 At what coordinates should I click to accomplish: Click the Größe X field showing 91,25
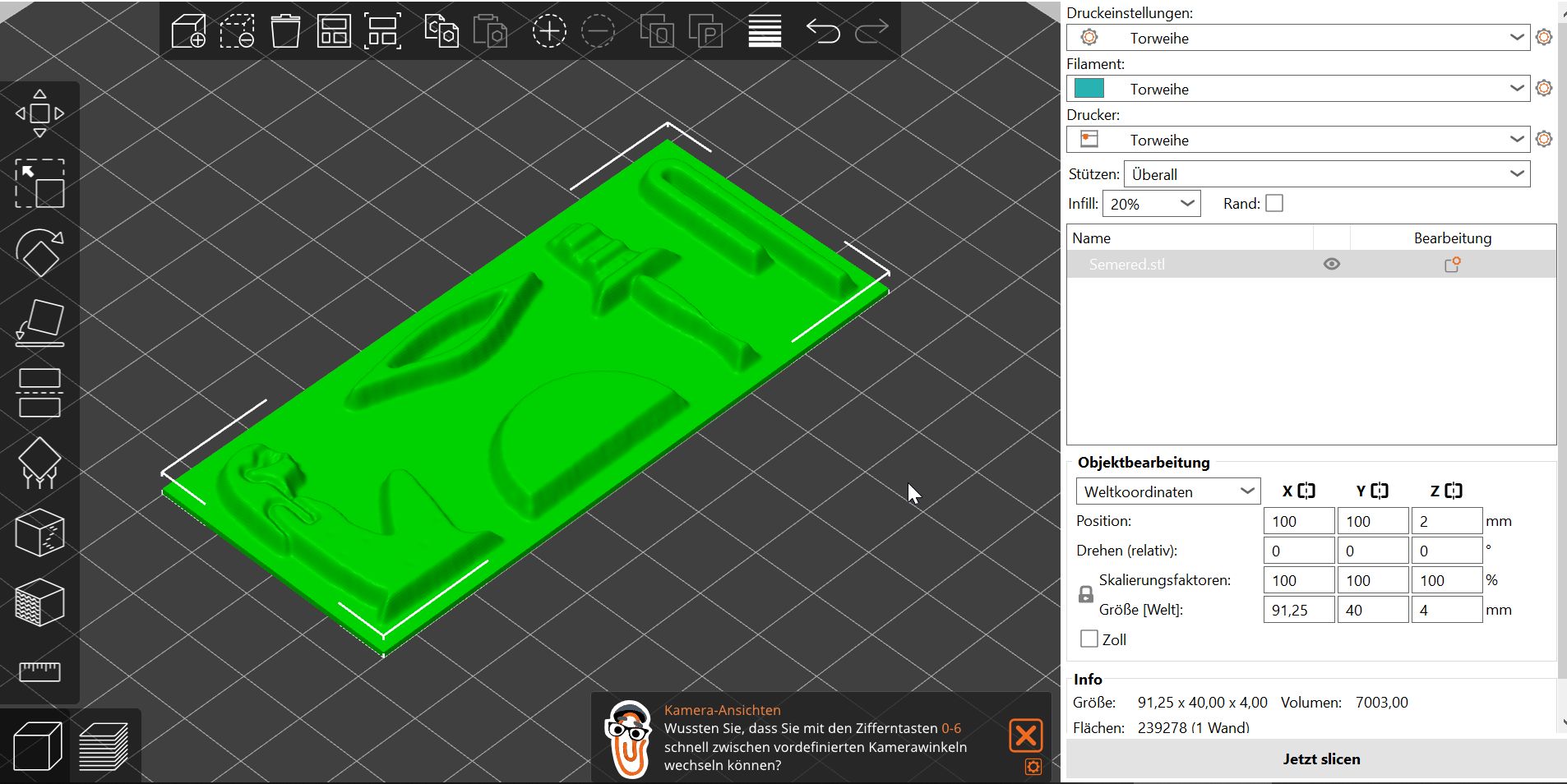[x=1299, y=610]
